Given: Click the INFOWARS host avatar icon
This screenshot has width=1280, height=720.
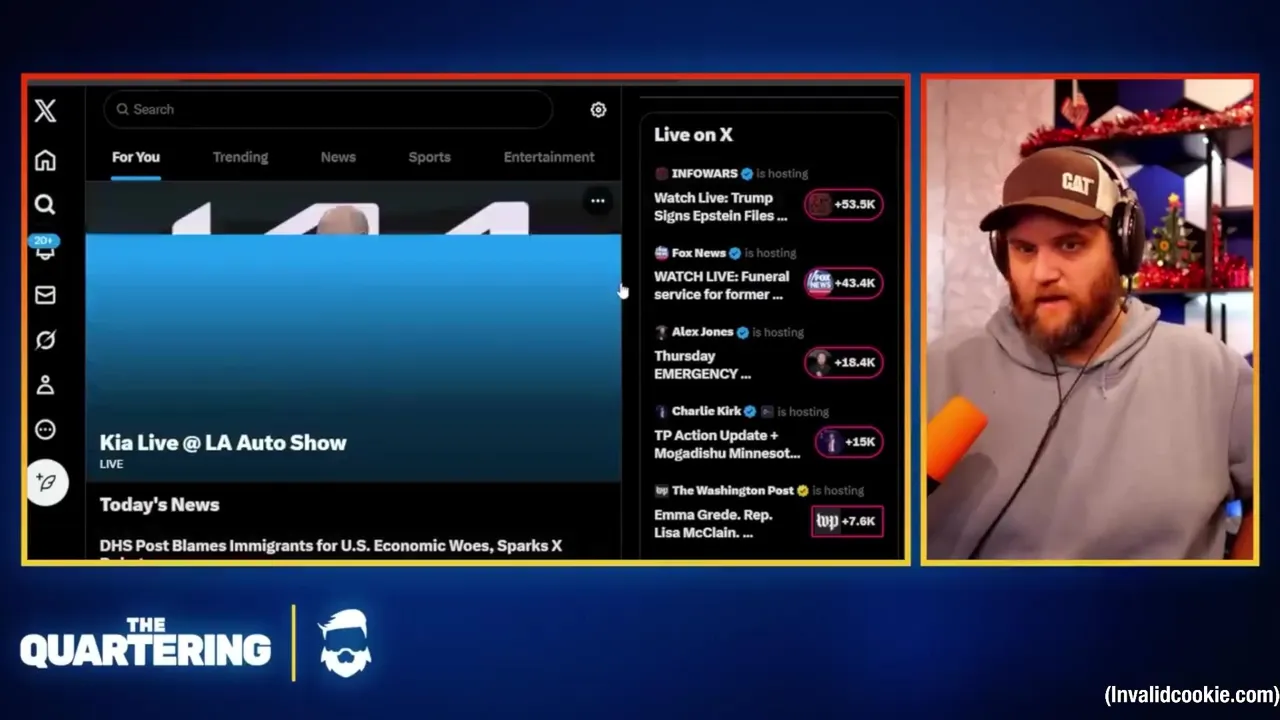Looking at the screenshot, I should coord(661,173).
